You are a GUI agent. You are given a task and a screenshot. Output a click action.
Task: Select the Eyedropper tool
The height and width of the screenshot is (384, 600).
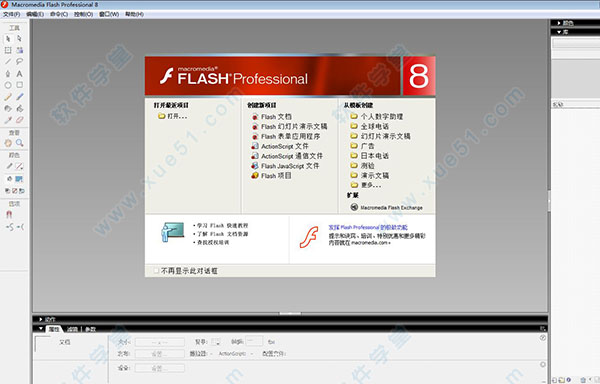click(8, 120)
